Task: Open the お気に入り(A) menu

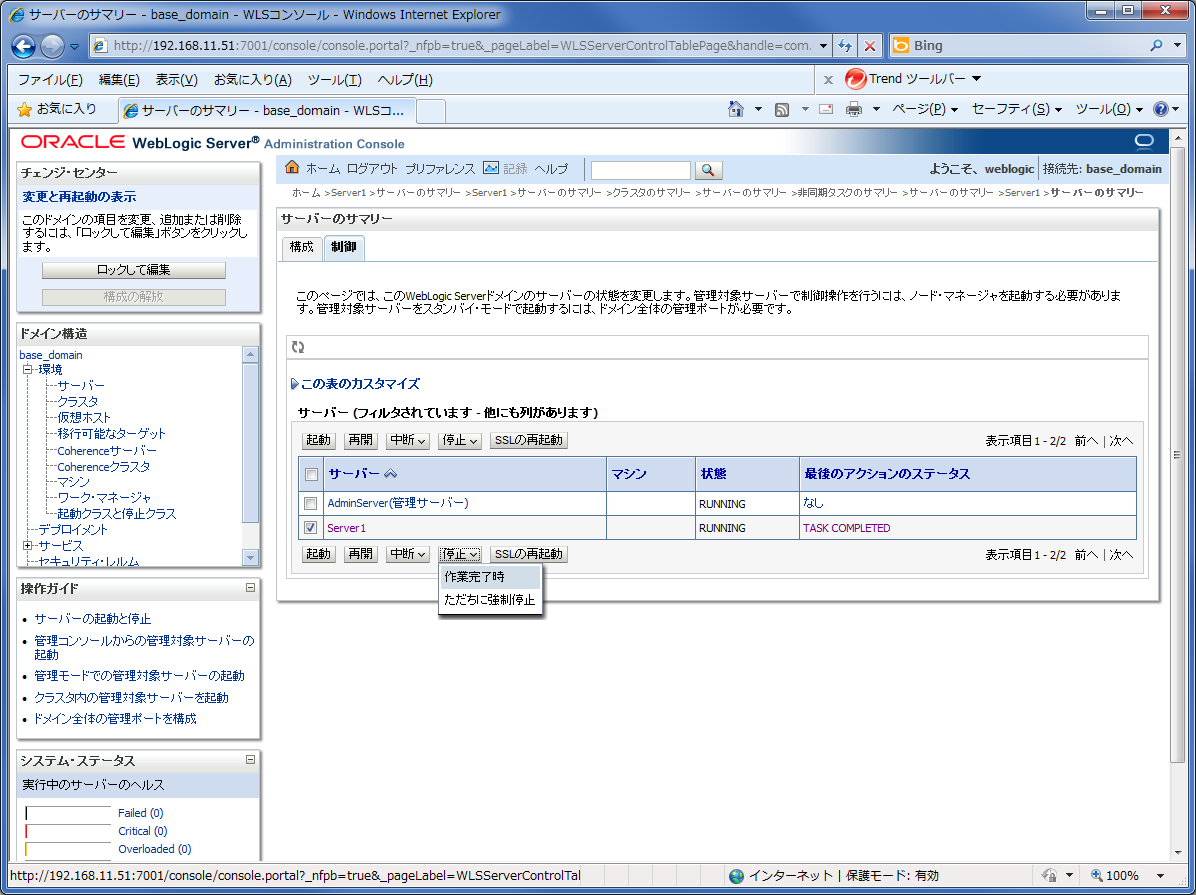Action: (252, 79)
